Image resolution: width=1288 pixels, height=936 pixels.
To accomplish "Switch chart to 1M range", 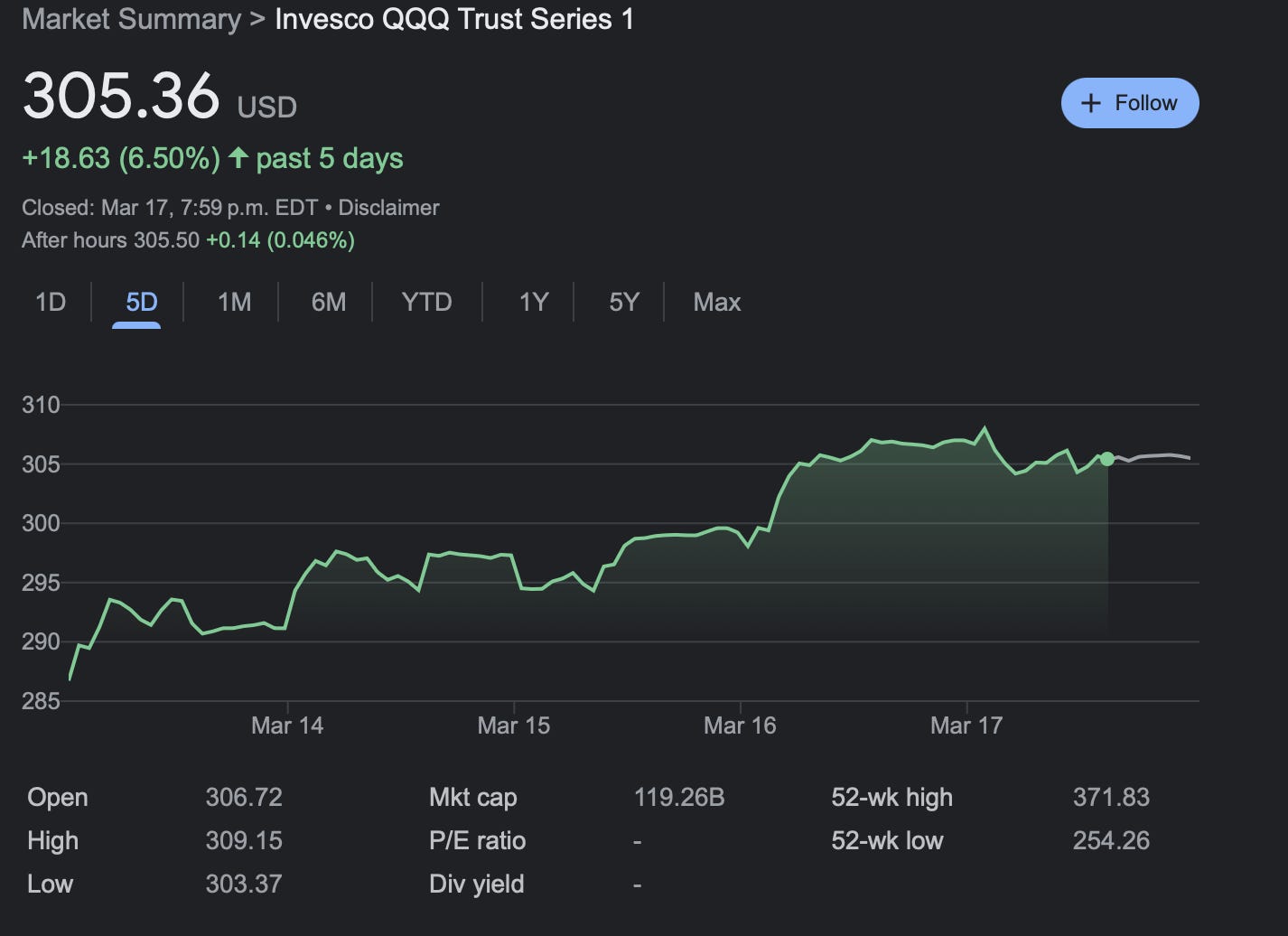I will pos(234,302).
